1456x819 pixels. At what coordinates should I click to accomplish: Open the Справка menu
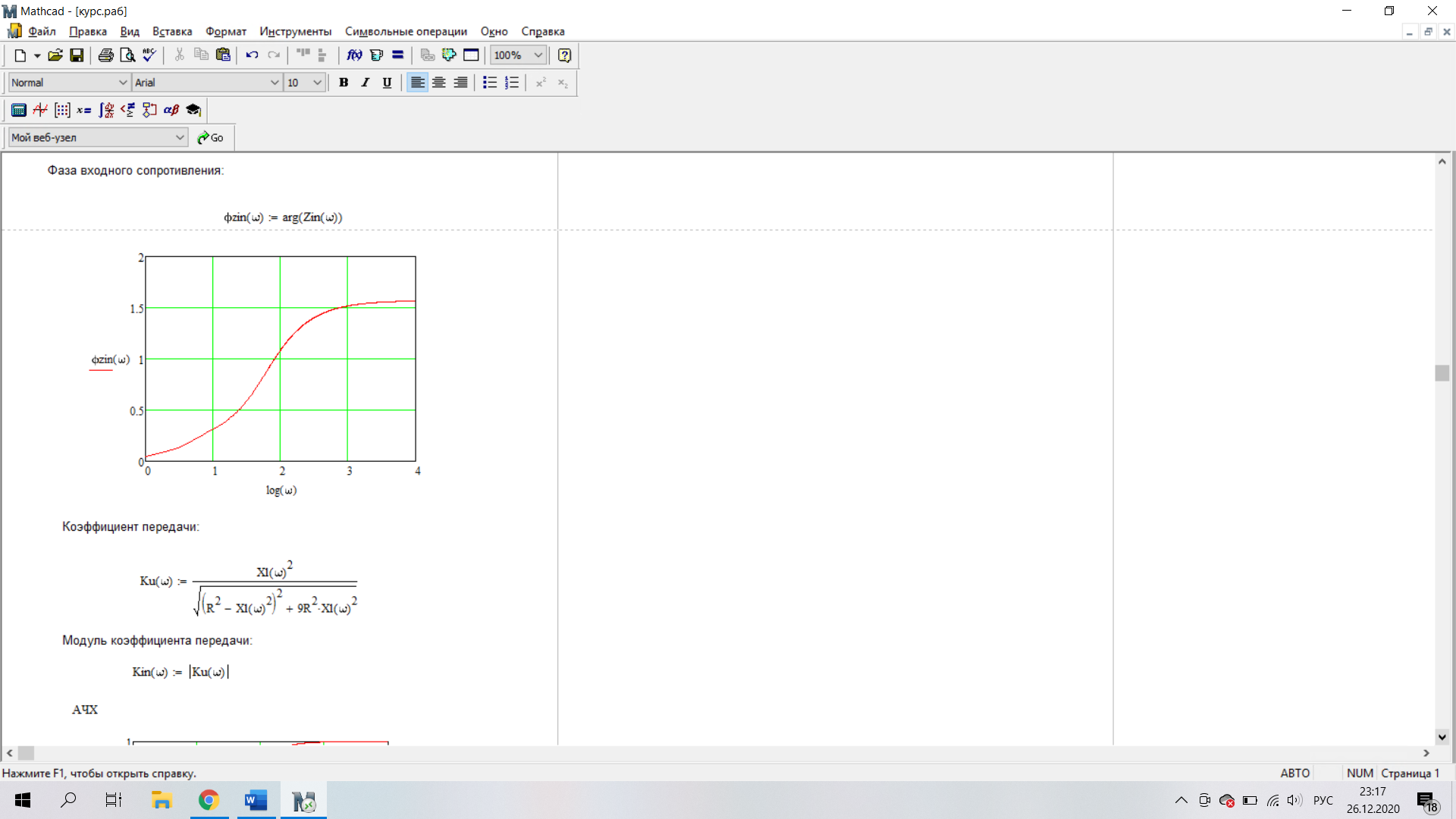click(543, 31)
